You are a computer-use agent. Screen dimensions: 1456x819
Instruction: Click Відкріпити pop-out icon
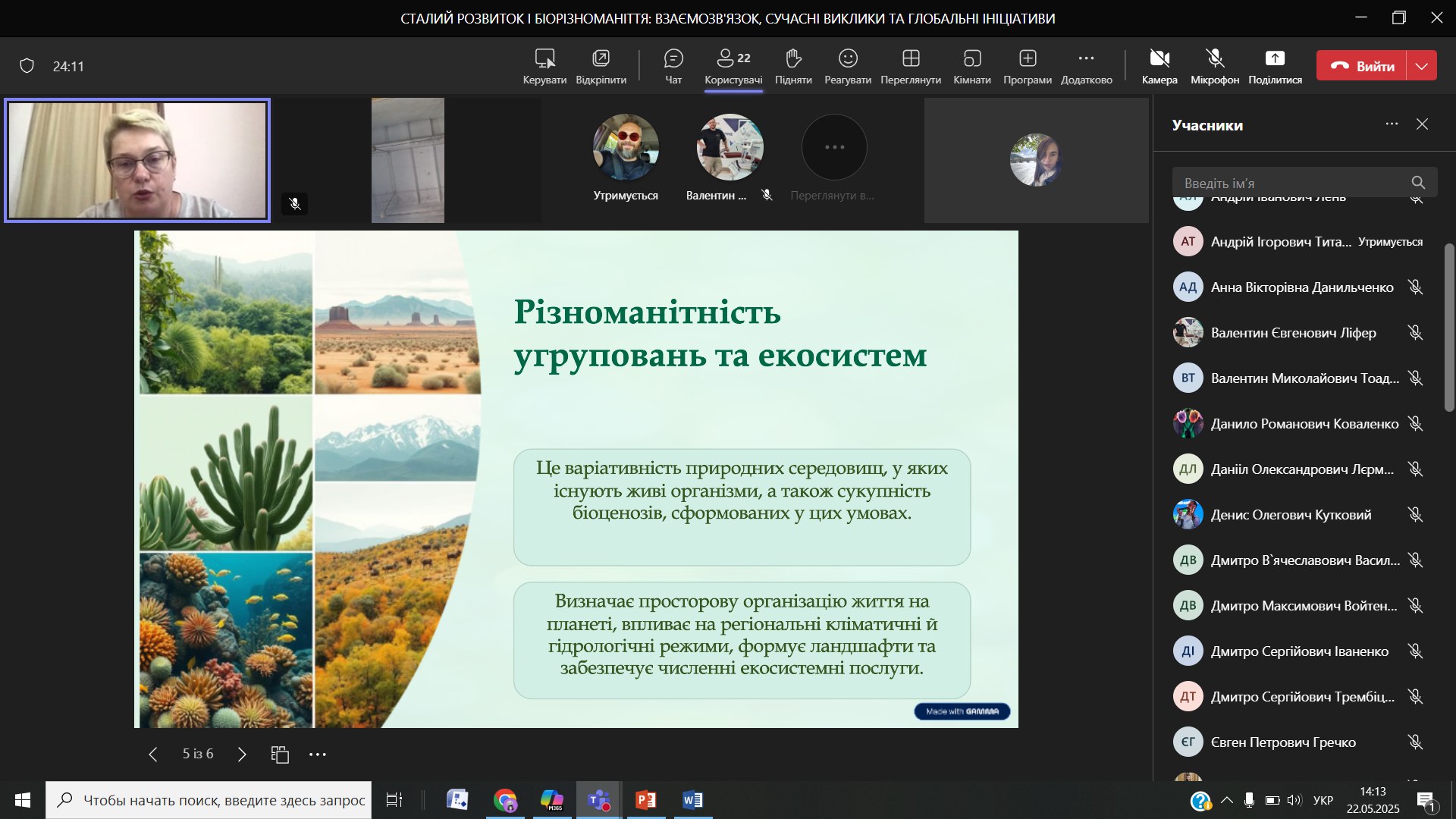pos(601,59)
